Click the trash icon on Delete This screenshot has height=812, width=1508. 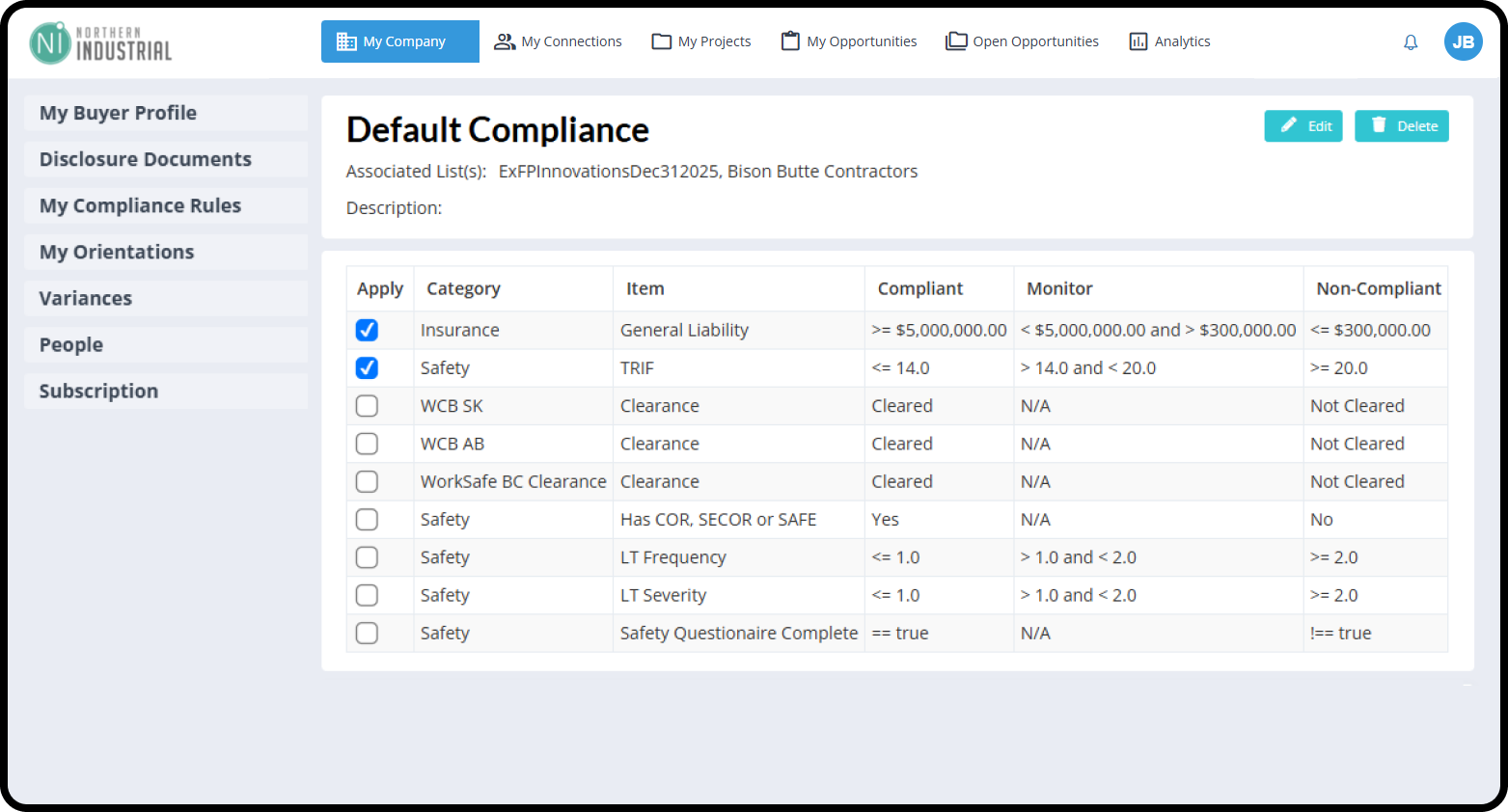coord(1379,125)
